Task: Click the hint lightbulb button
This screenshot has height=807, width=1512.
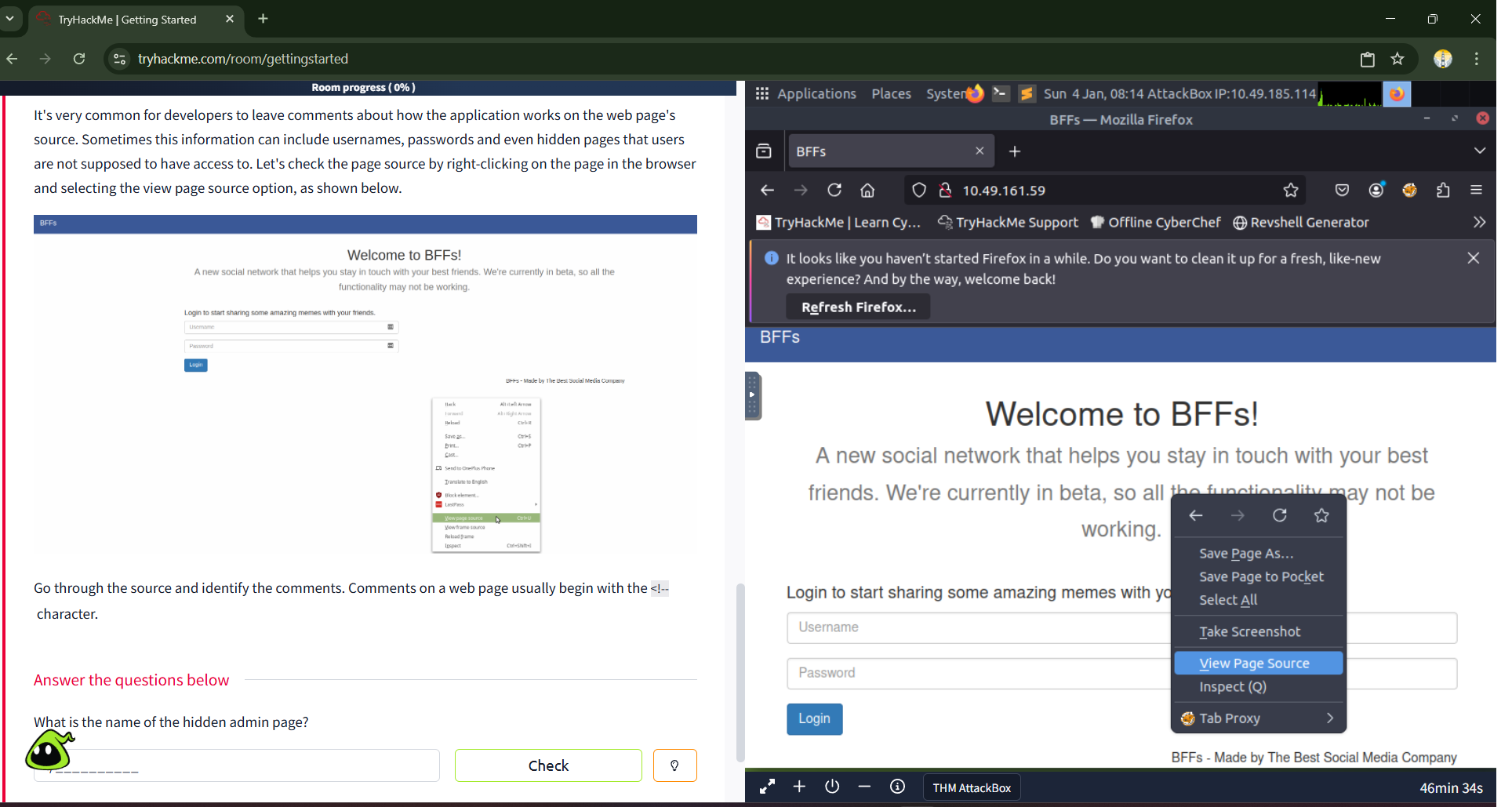Action: [x=674, y=765]
